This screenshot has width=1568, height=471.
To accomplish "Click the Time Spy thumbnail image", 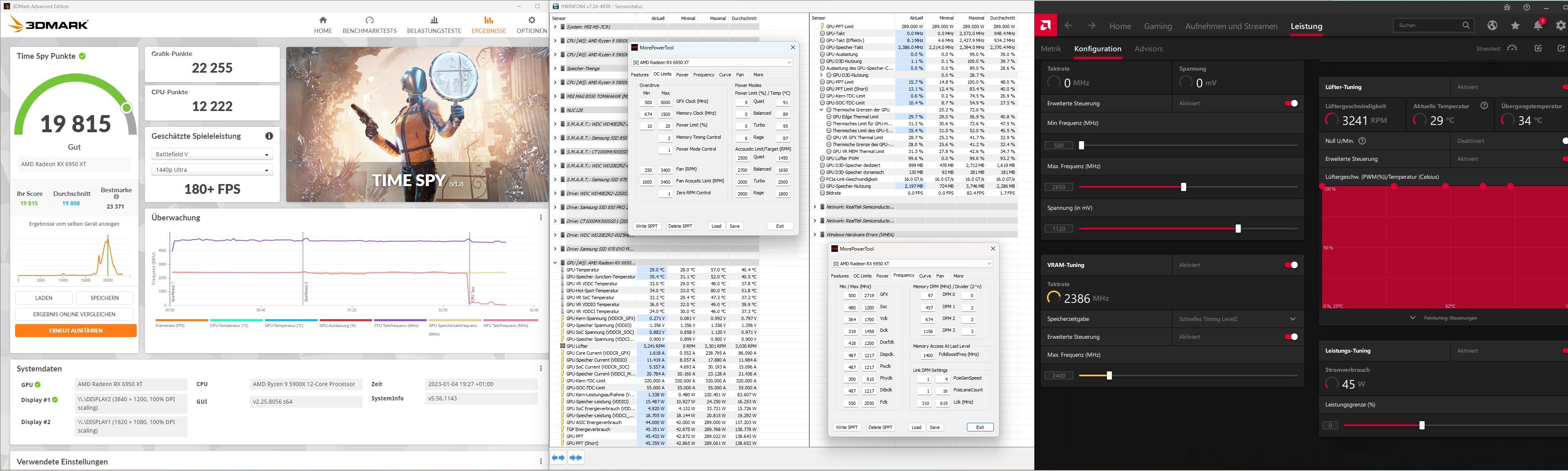I will (x=417, y=125).
